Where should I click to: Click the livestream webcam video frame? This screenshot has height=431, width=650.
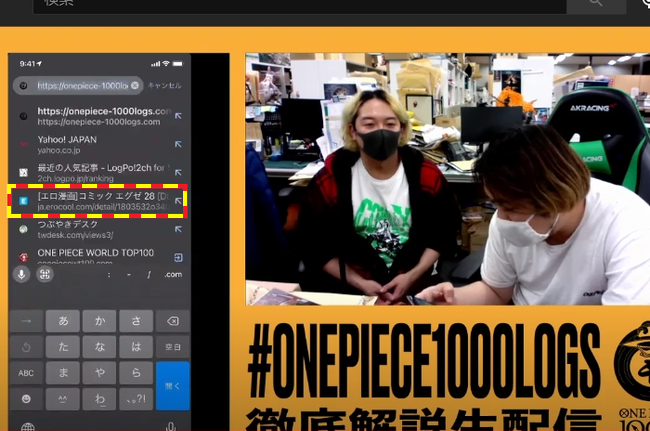pyautogui.click(x=448, y=179)
